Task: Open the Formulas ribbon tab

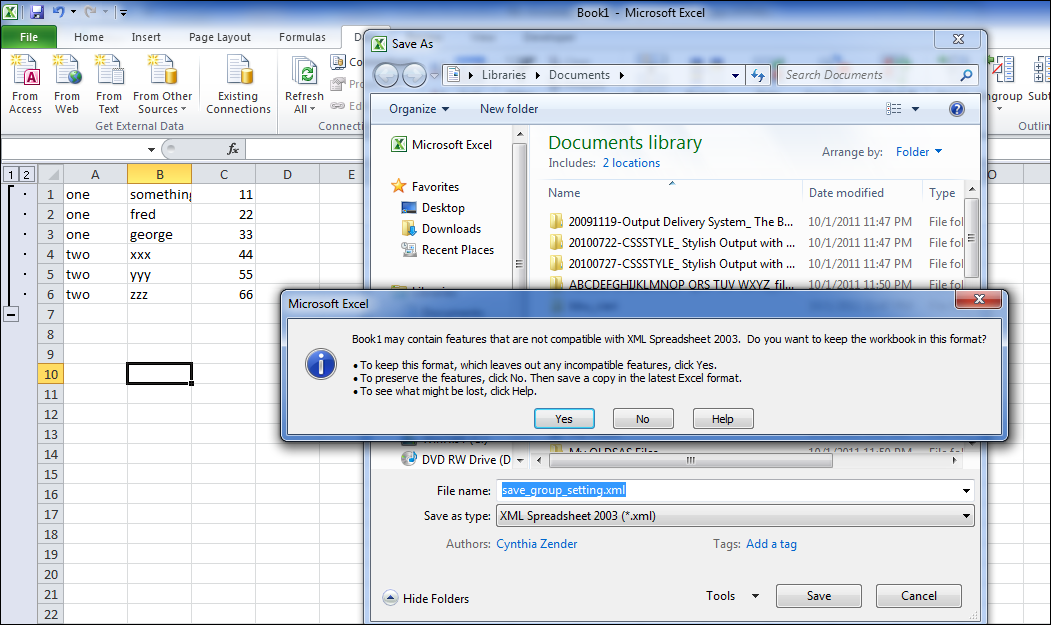Action: click(x=301, y=36)
